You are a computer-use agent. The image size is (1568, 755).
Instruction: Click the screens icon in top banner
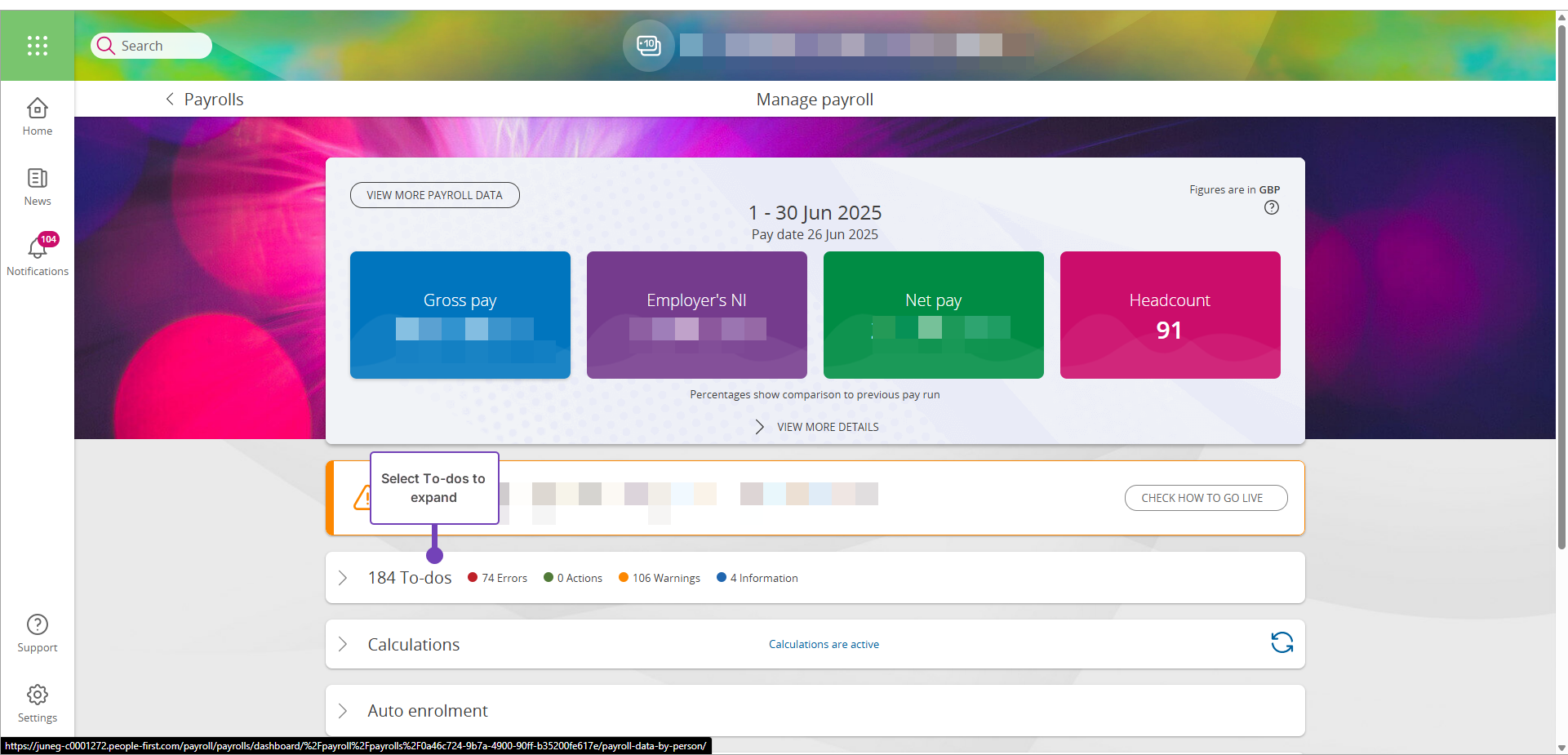pos(649,46)
